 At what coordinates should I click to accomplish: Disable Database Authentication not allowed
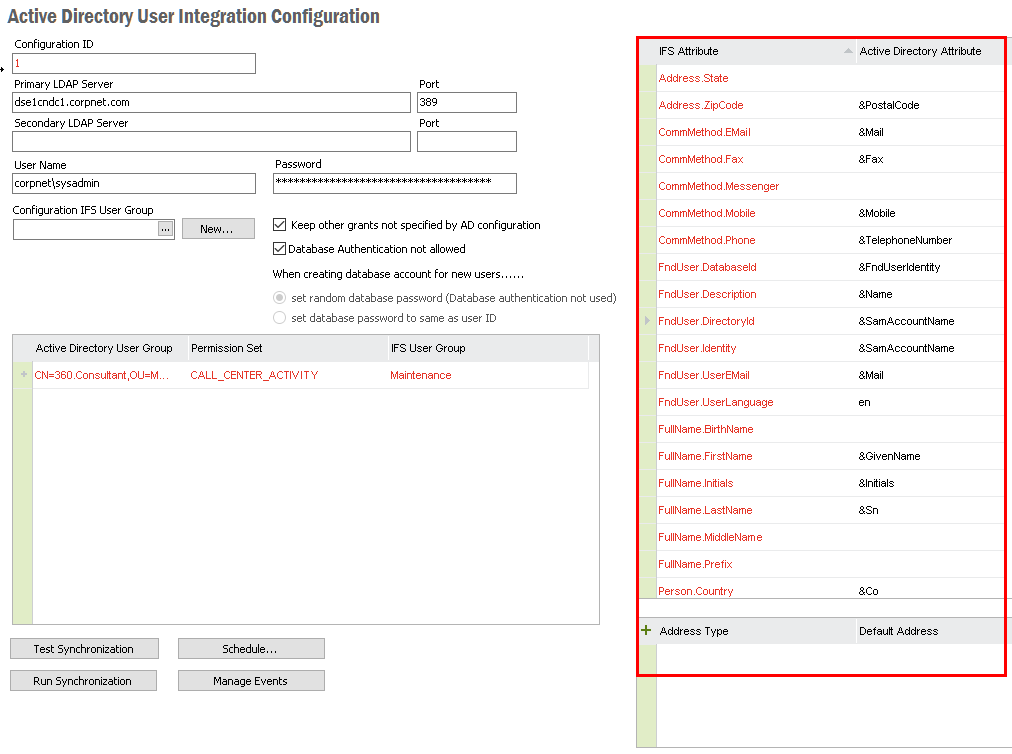[280, 247]
